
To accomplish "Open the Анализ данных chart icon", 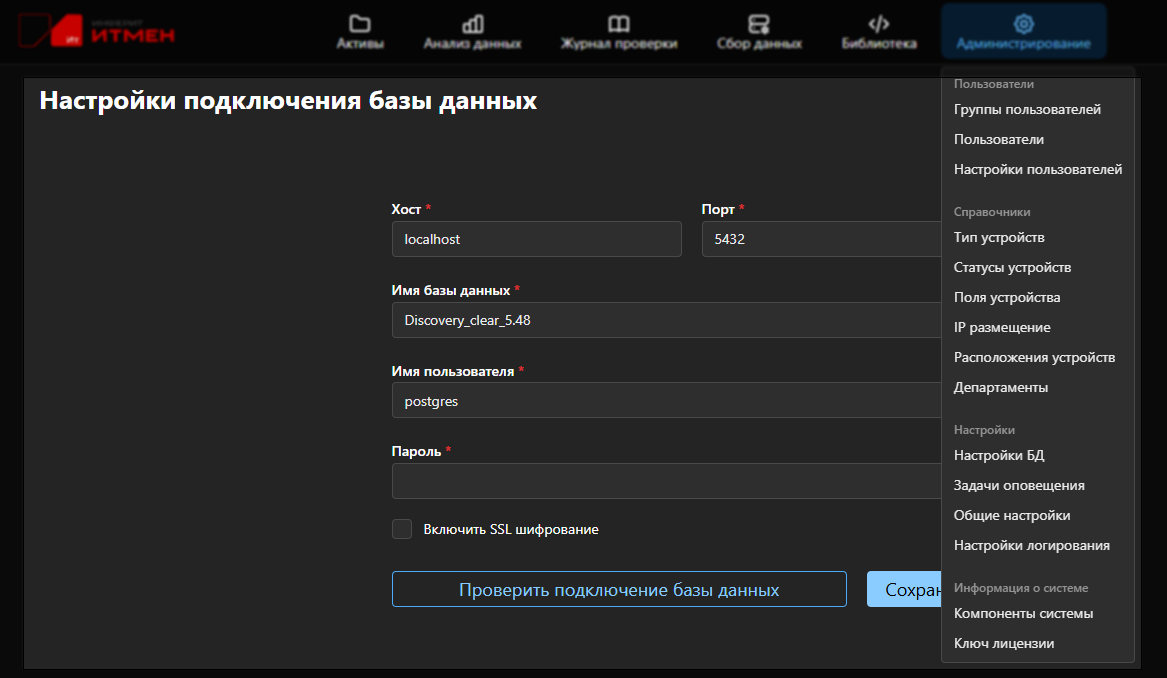I will tap(473, 24).
